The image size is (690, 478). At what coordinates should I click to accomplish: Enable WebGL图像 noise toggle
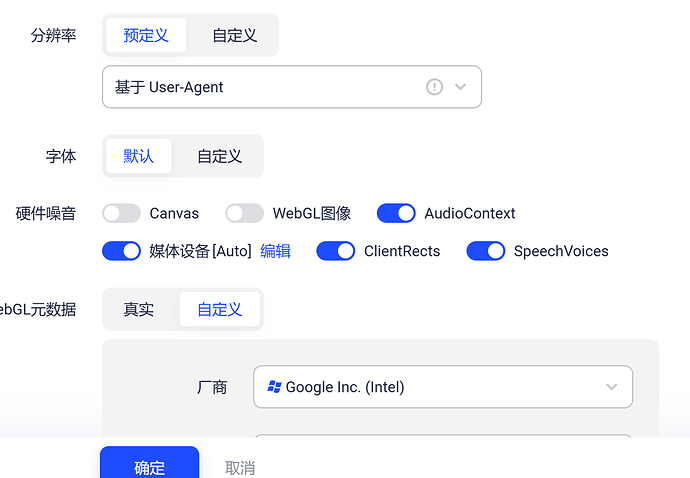click(244, 213)
